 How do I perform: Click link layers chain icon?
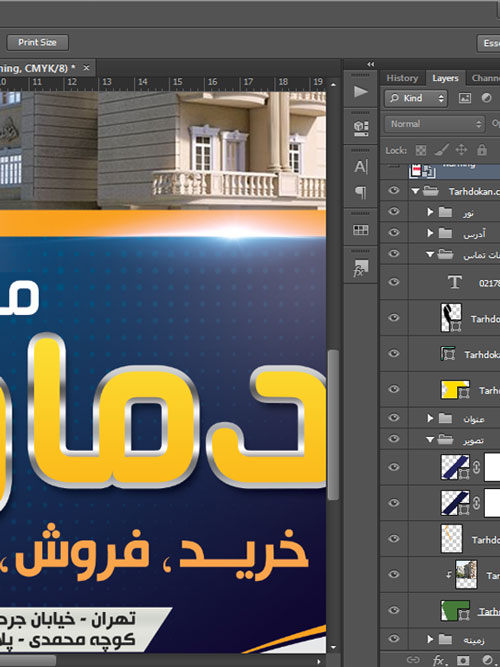[x=413, y=660]
